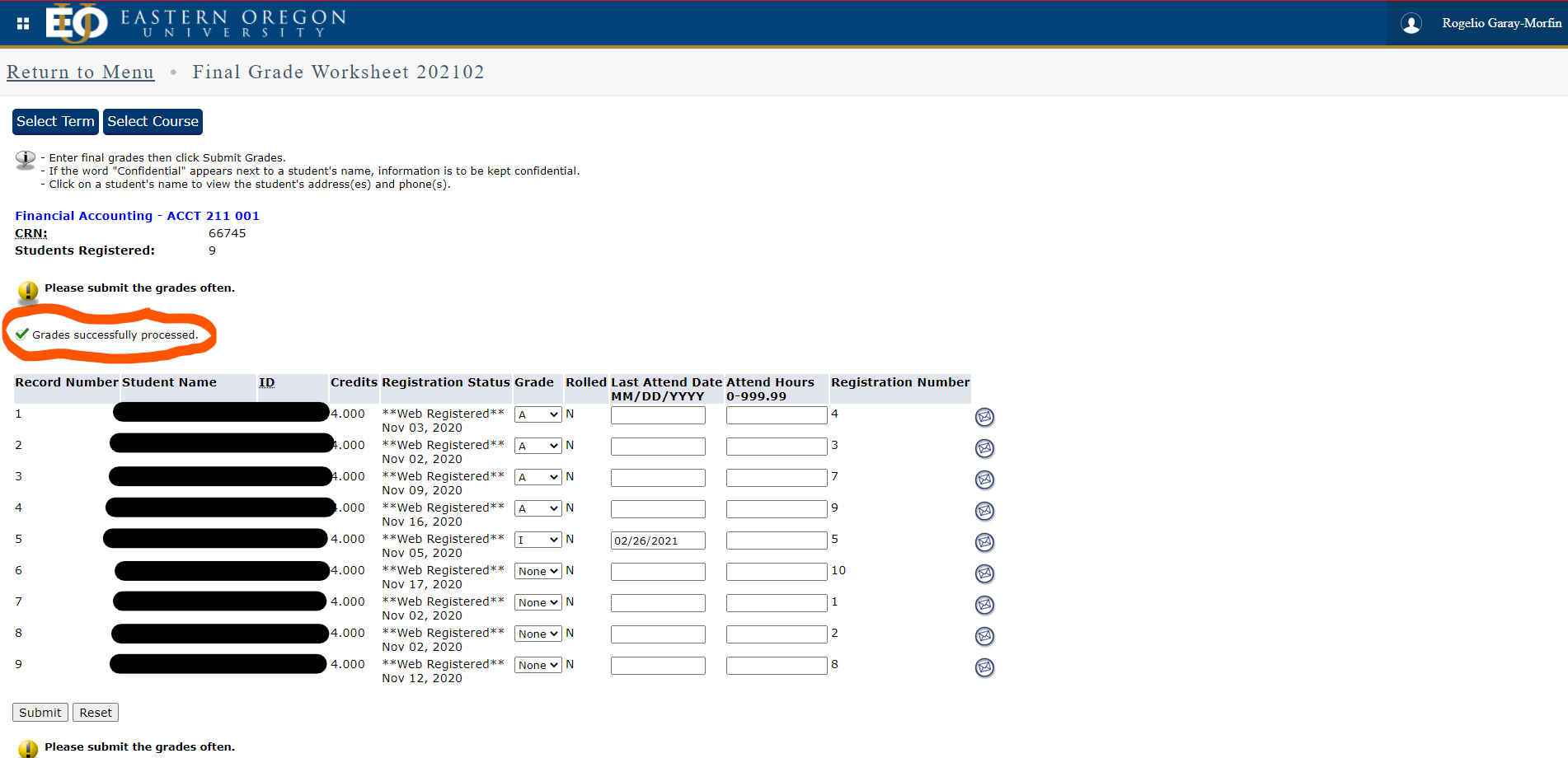Open the email icon for student record 1

click(x=984, y=417)
